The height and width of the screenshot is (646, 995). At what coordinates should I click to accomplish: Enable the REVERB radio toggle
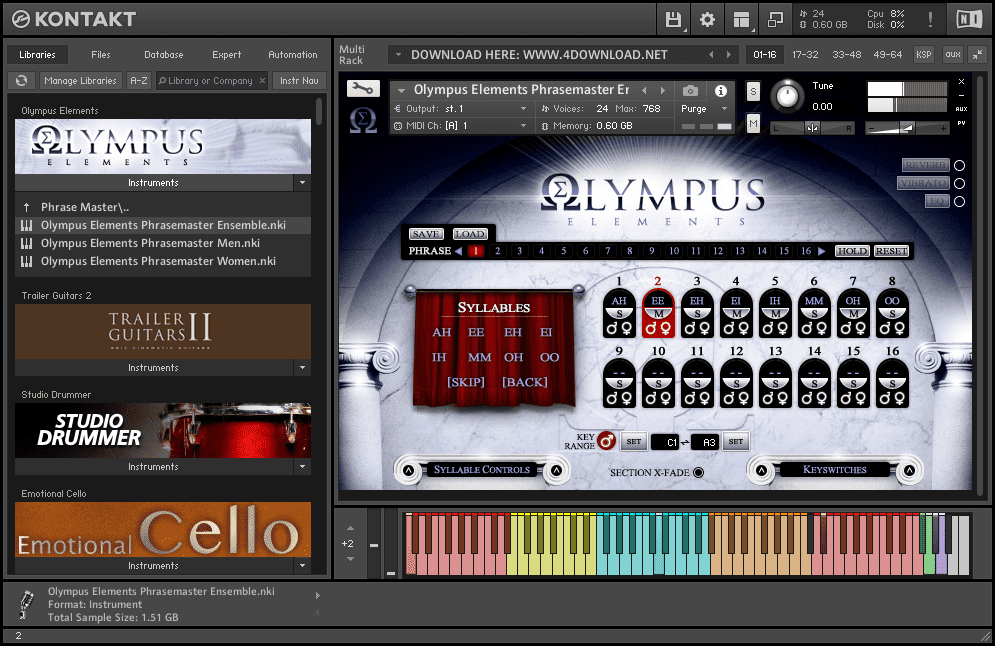pyautogui.click(x=959, y=166)
